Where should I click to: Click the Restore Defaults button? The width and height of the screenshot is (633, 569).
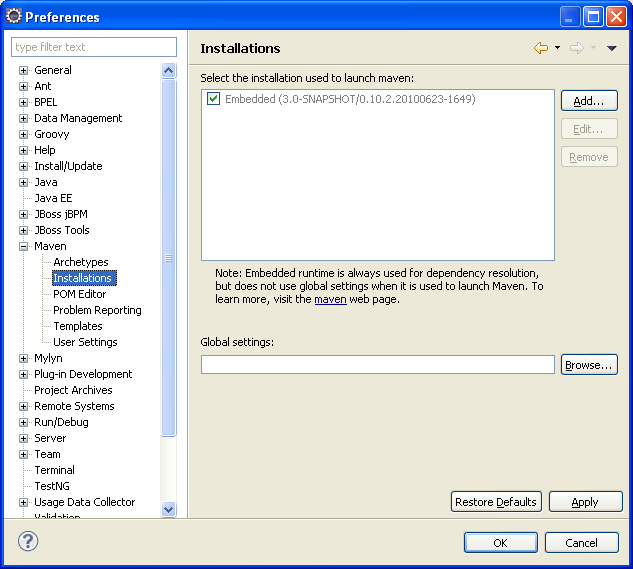click(496, 502)
